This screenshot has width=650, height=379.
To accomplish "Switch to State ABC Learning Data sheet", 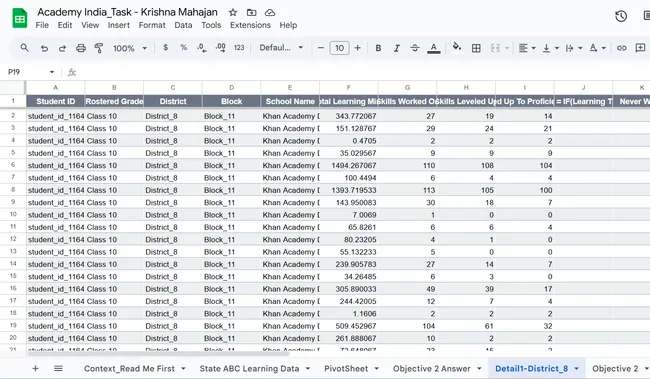I will point(249,369).
